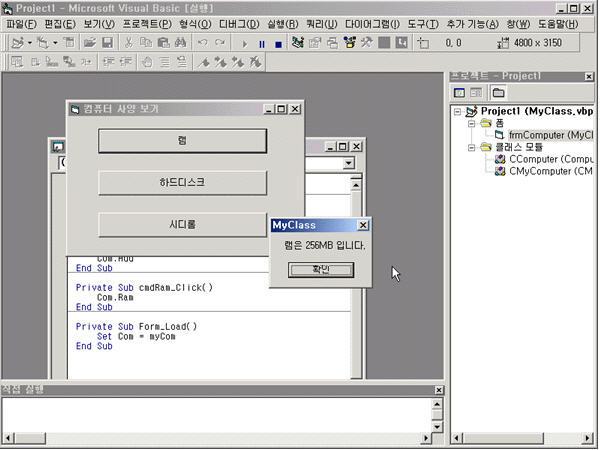Open the code window procedure dropdown
The image size is (600, 450).
tap(348, 164)
